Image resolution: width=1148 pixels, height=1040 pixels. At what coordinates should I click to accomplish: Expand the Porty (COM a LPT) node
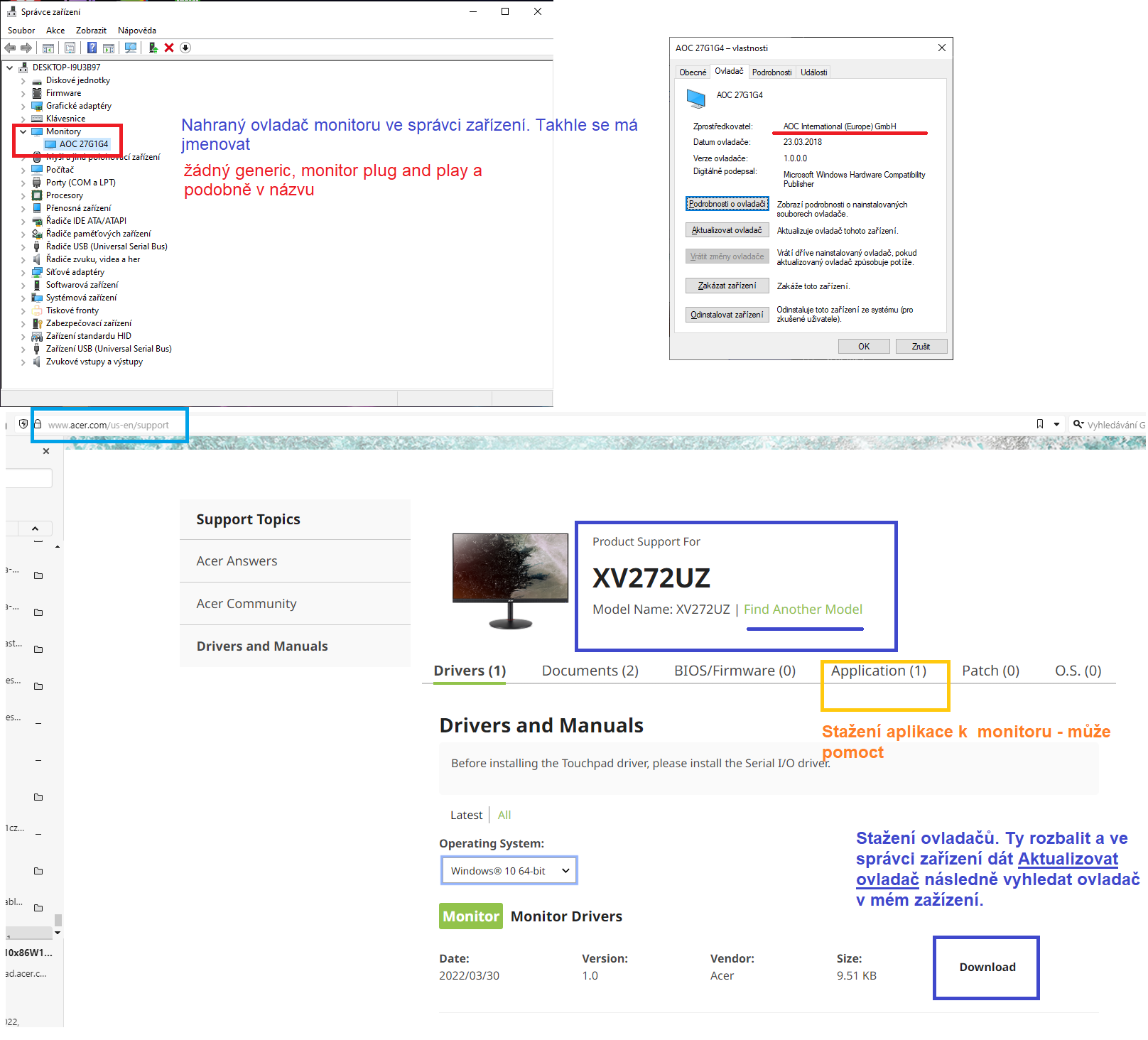coord(23,183)
